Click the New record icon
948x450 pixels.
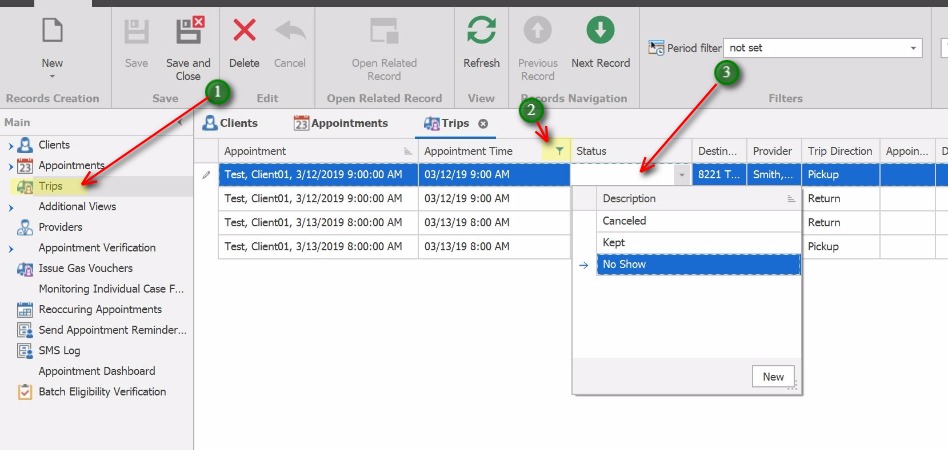(x=52, y=32)
